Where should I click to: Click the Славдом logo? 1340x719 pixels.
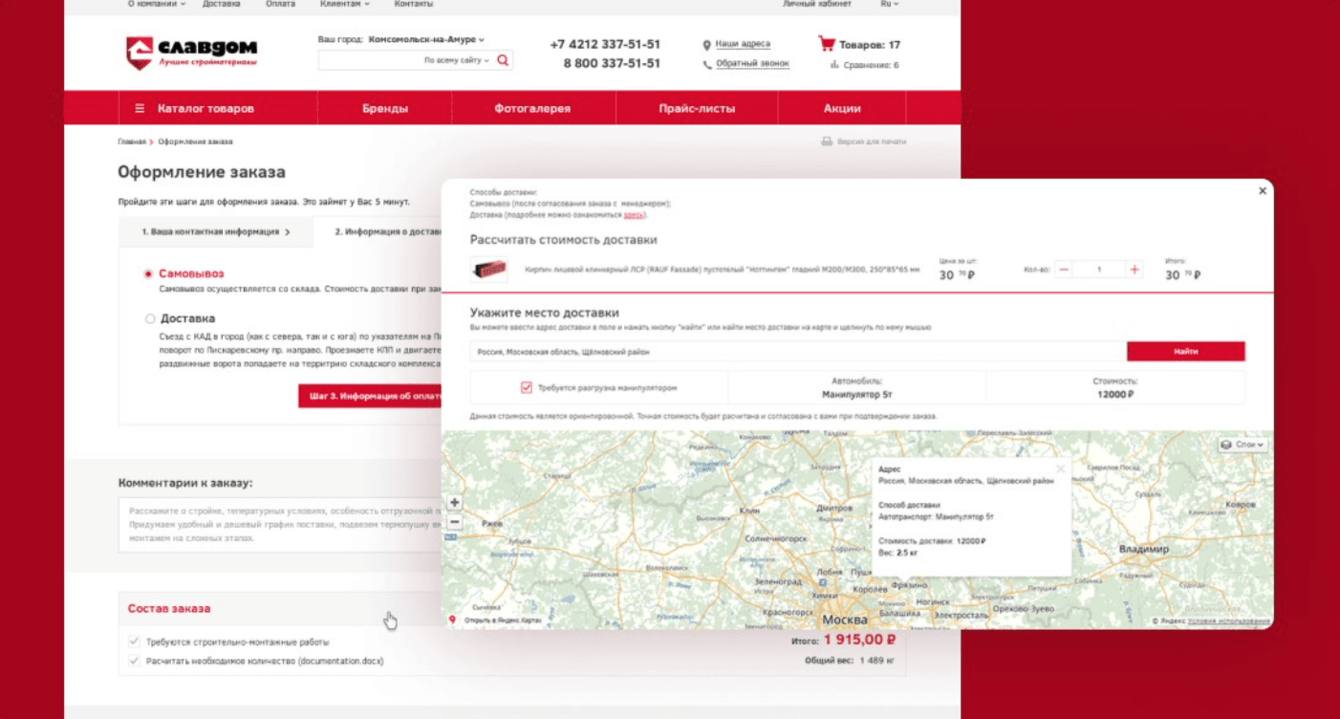(191, 52)
